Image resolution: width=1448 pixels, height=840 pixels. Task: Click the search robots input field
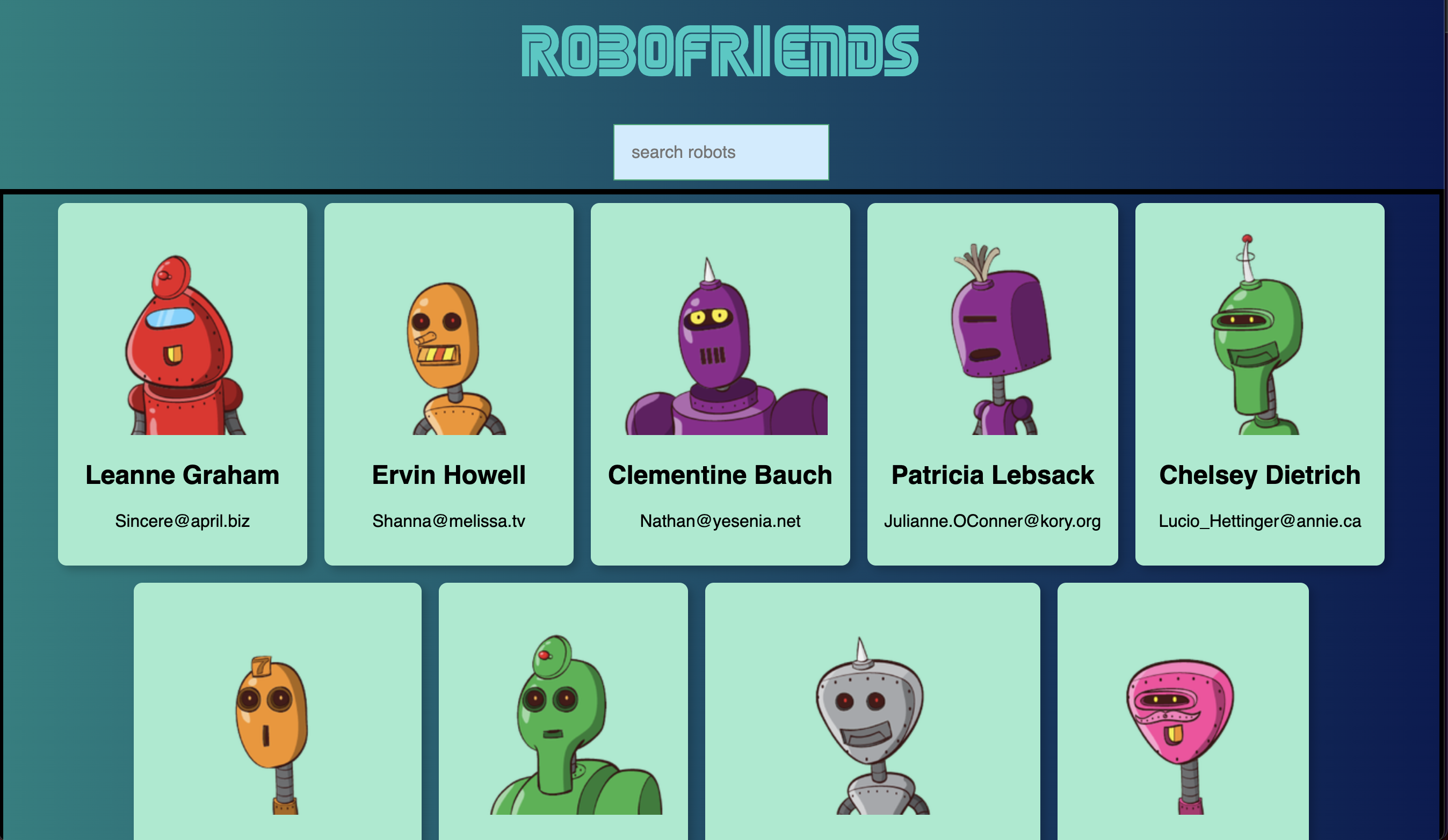[721, 152]
